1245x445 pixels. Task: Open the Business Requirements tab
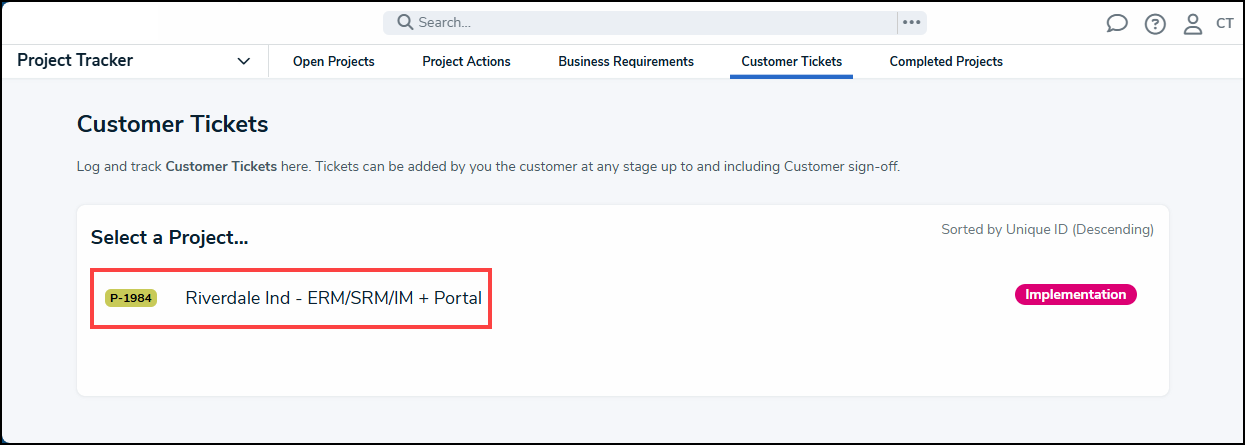626,62
